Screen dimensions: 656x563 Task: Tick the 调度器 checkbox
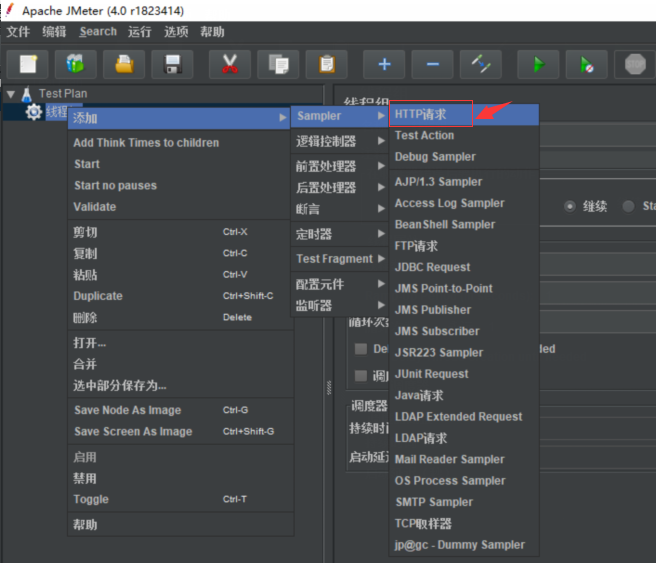coord(361,376)
